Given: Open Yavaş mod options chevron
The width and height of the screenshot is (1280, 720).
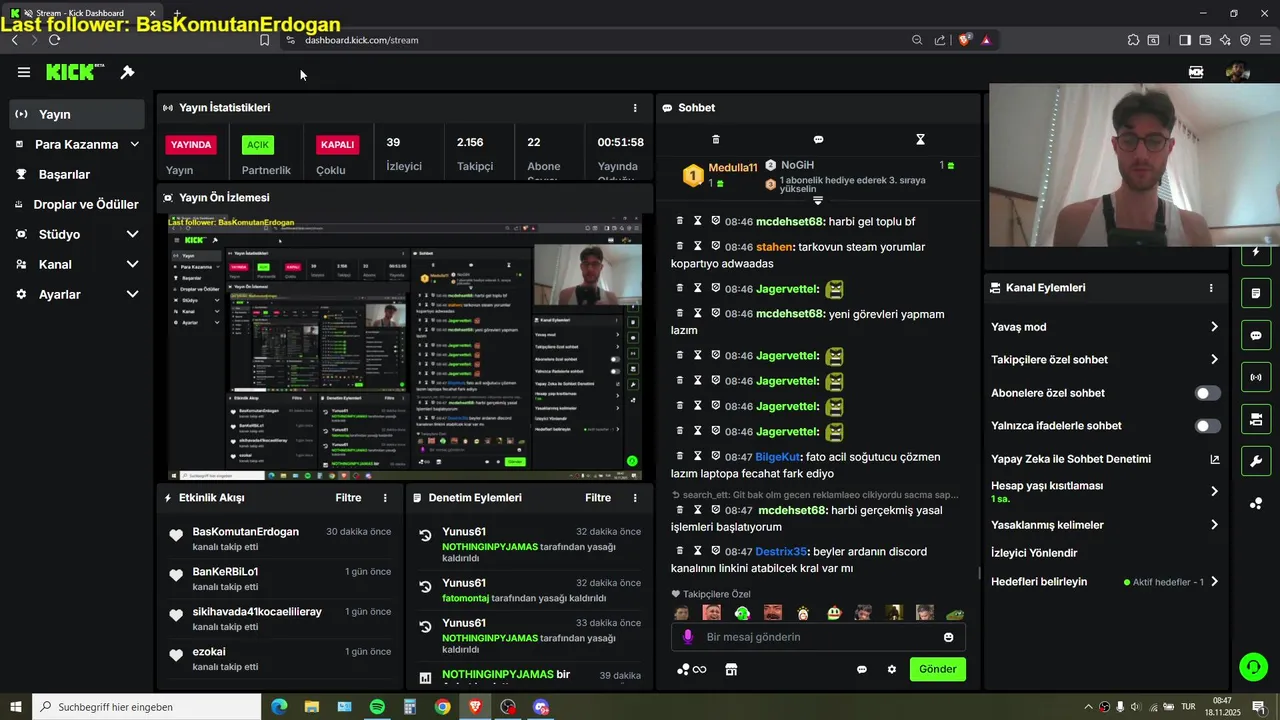Looking at the screenshot, I should [1214, 327].
